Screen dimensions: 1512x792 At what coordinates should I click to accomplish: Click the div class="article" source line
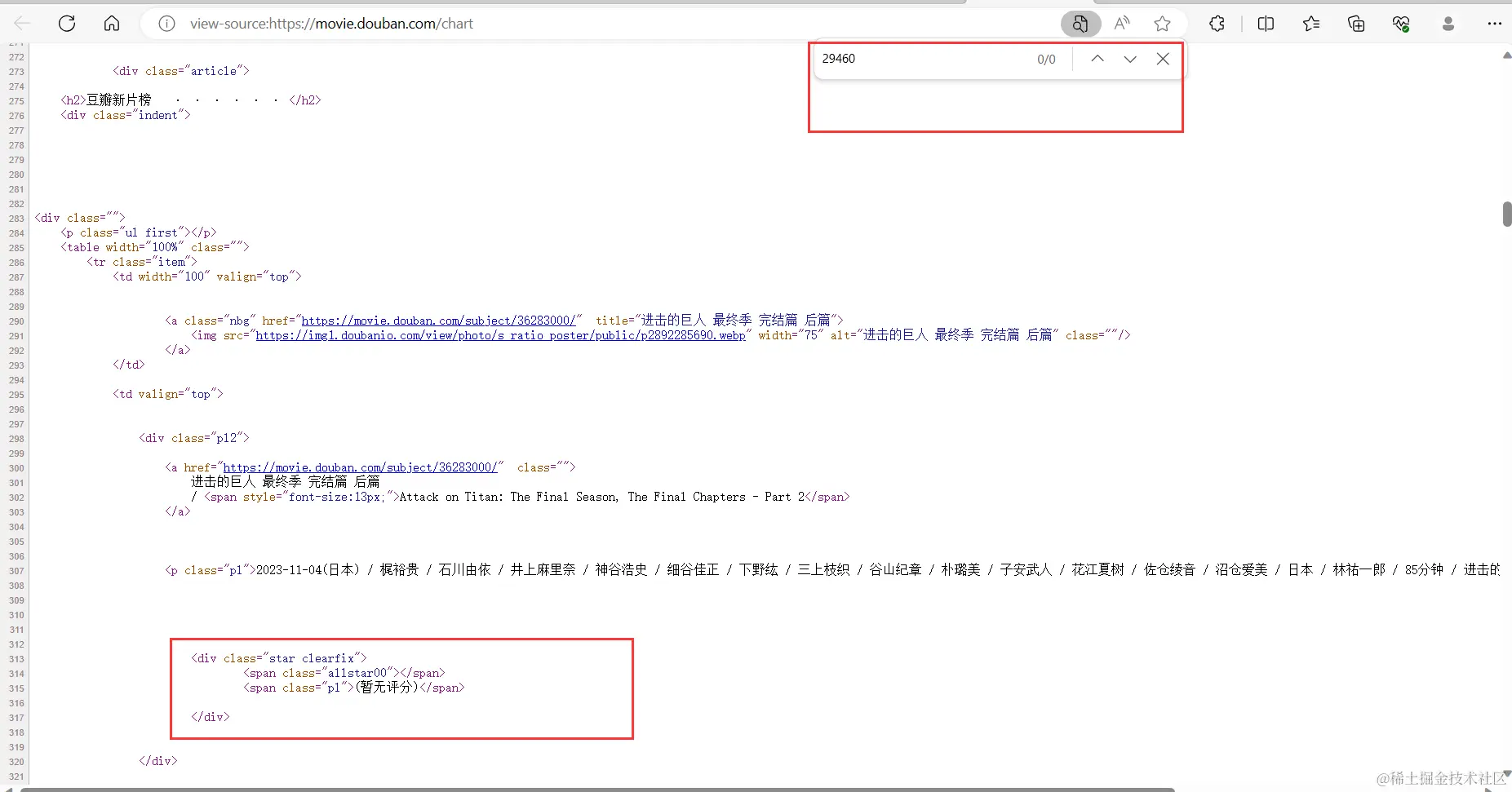[x=181, y=71]
